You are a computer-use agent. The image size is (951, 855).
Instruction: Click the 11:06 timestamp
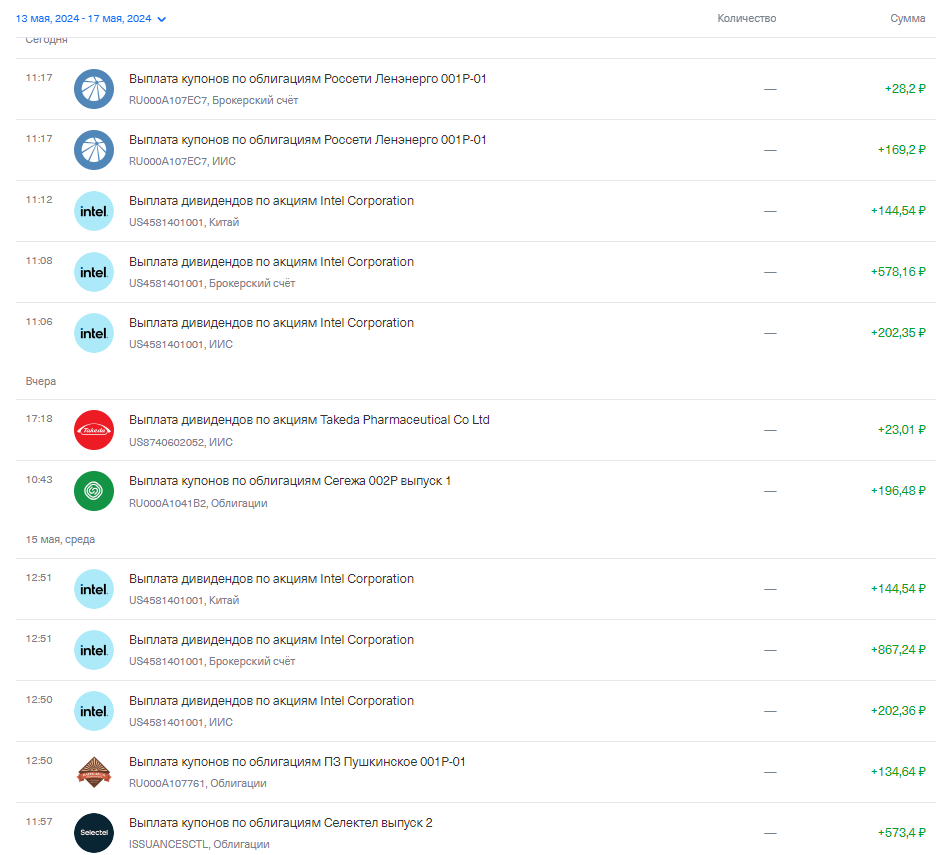click(x=39, y=321)
